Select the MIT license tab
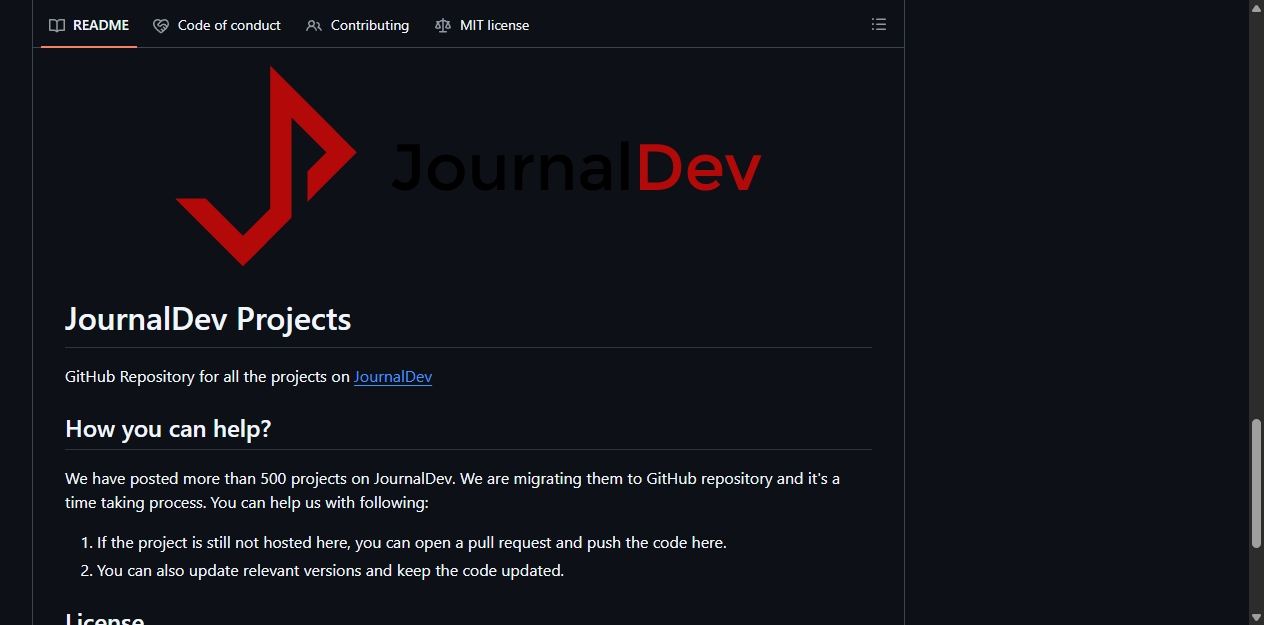The image size is (1264, 625). (x=482, y=25)
